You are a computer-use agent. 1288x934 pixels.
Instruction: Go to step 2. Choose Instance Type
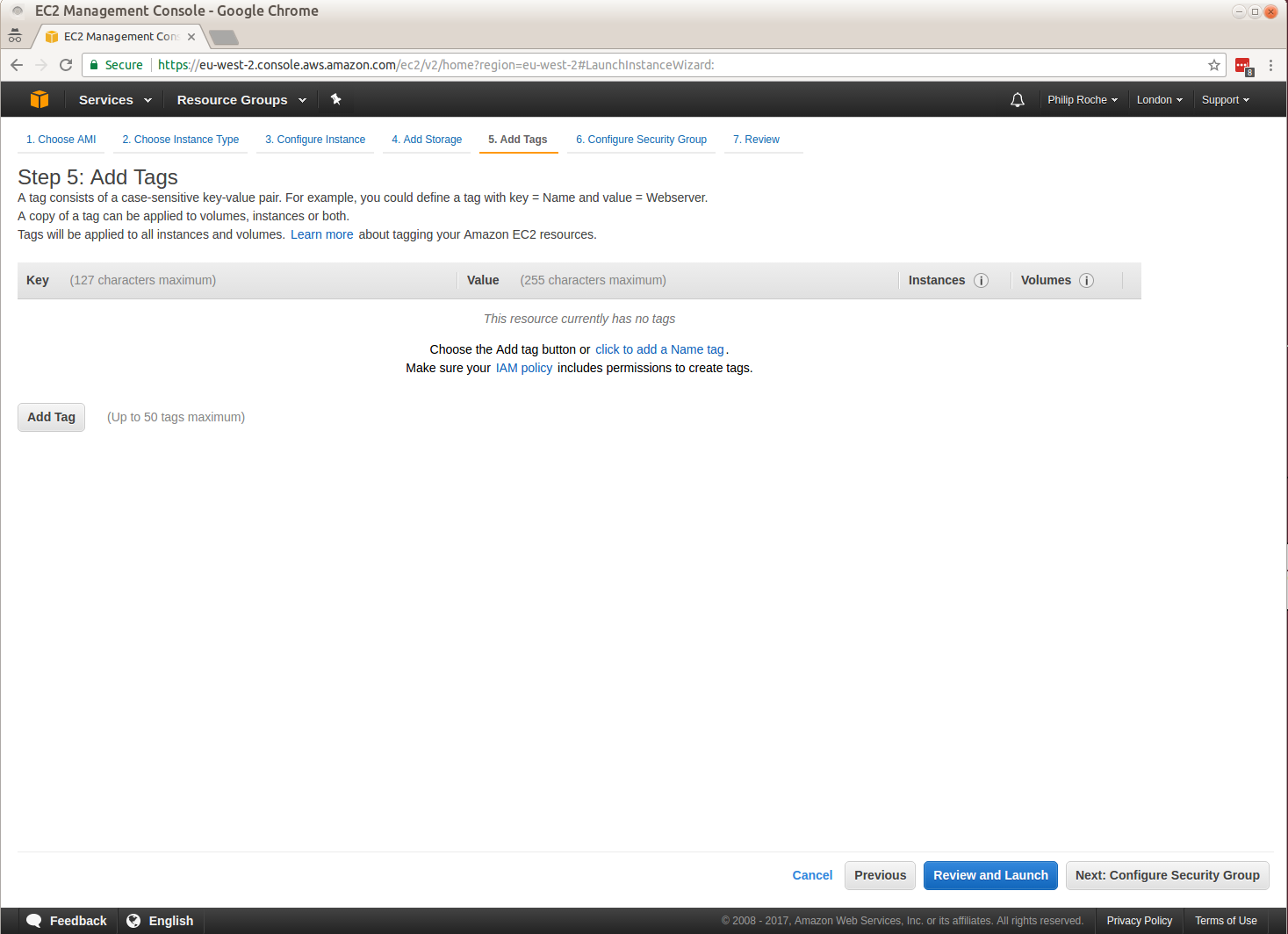[181, 140]
